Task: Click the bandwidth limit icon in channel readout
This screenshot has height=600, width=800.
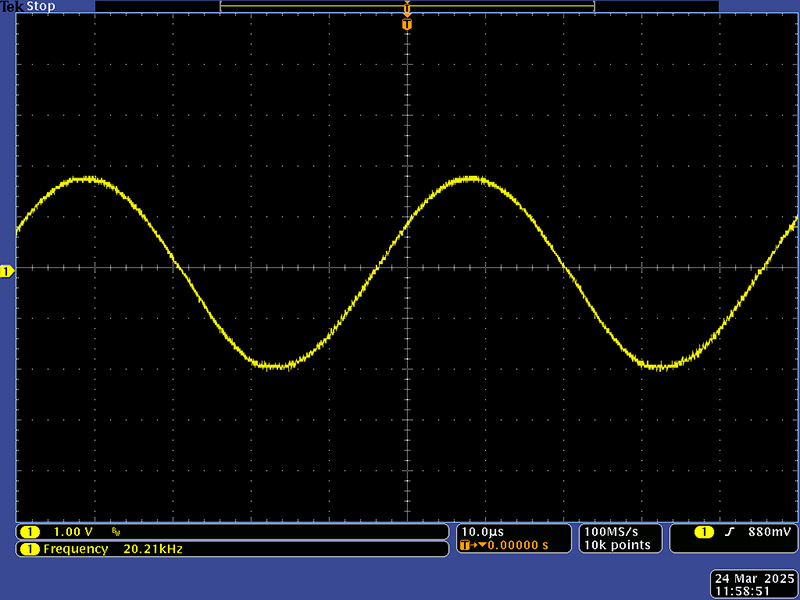Action: (x=116, y=531)
